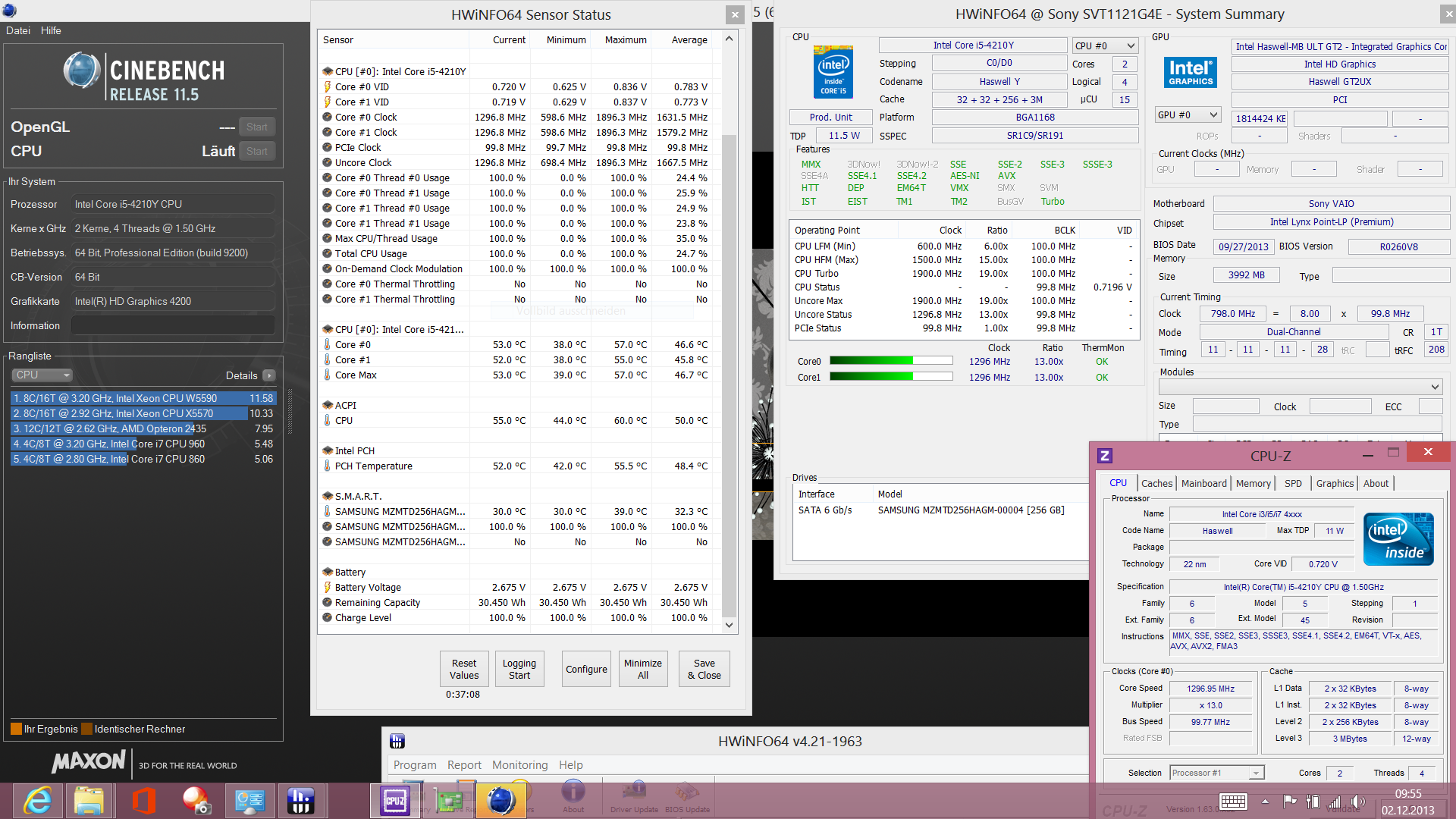
Task: Click the volume speaker tray icon
Action: (1357, 802)
